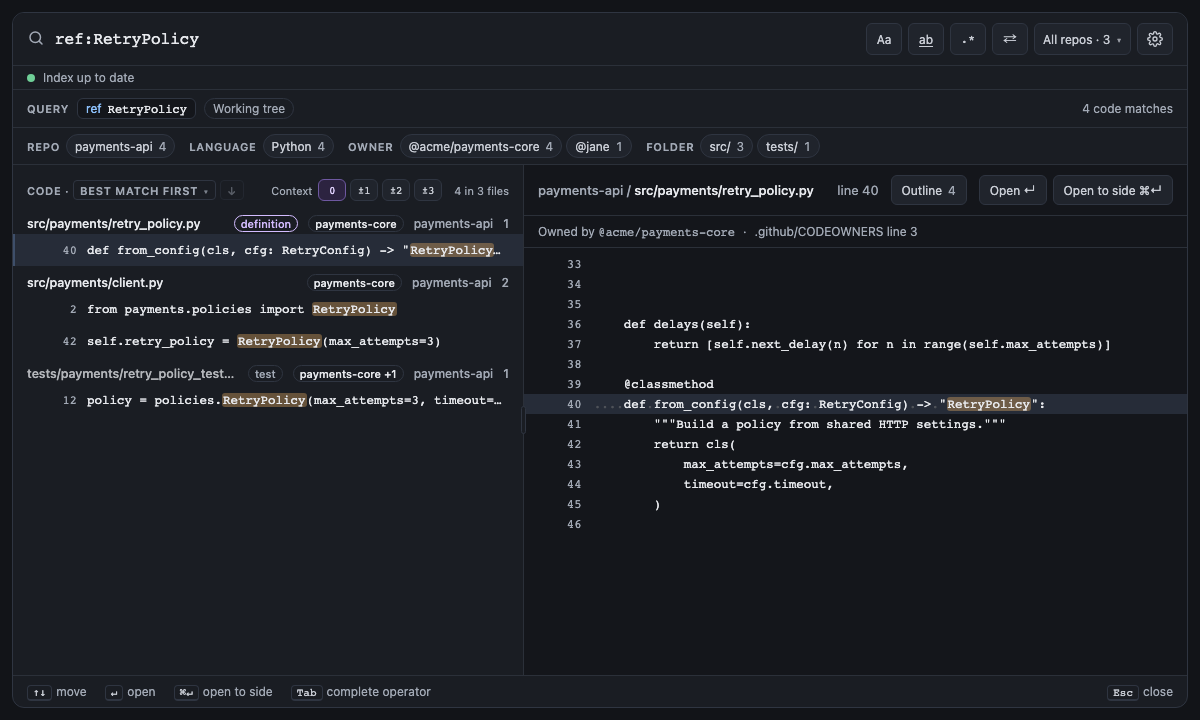Toggle case-sensitive matching (Aa)

click(x=884, y=39)
